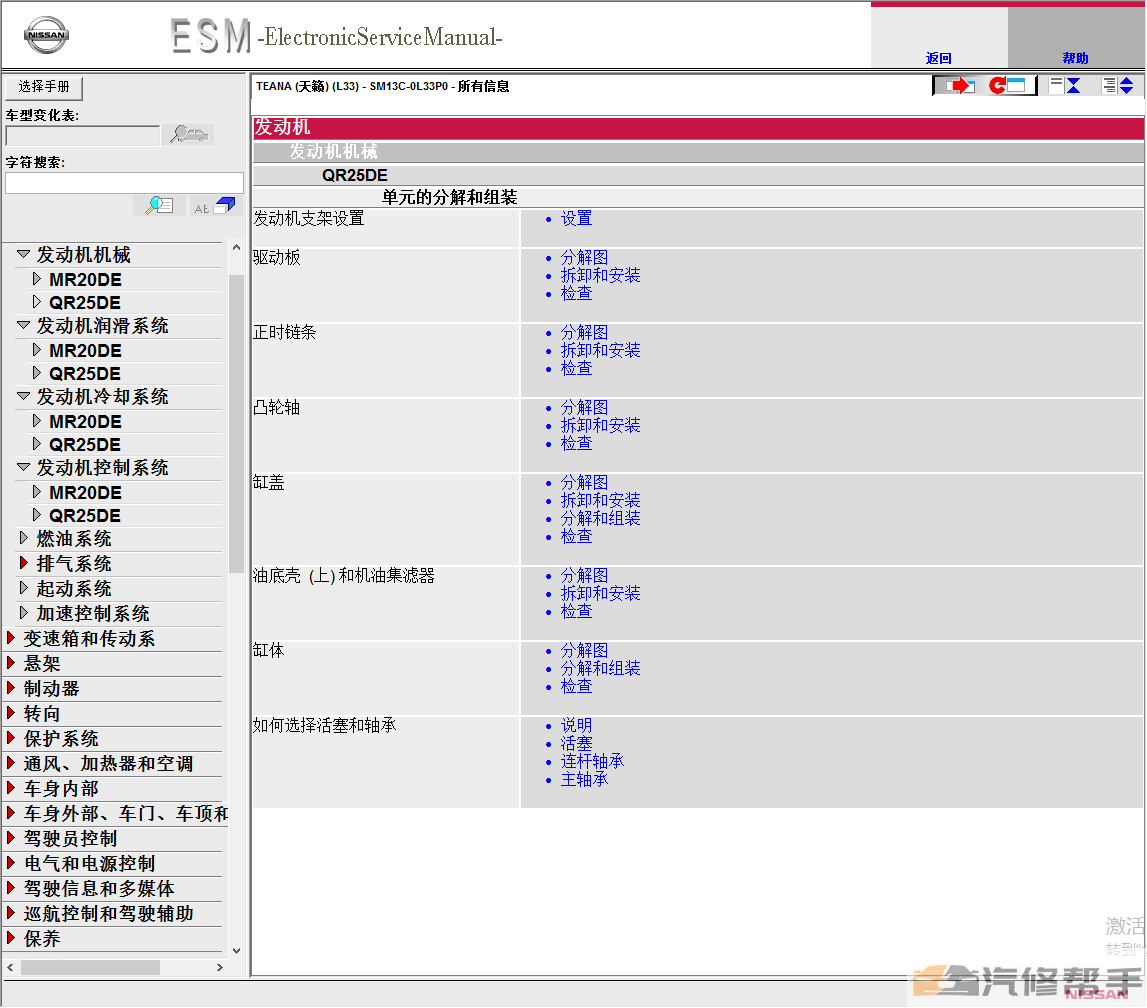Click the vehicle model search car icon
The width and height of the screenshot is (1147, 1008).
(x=189, y=135)
